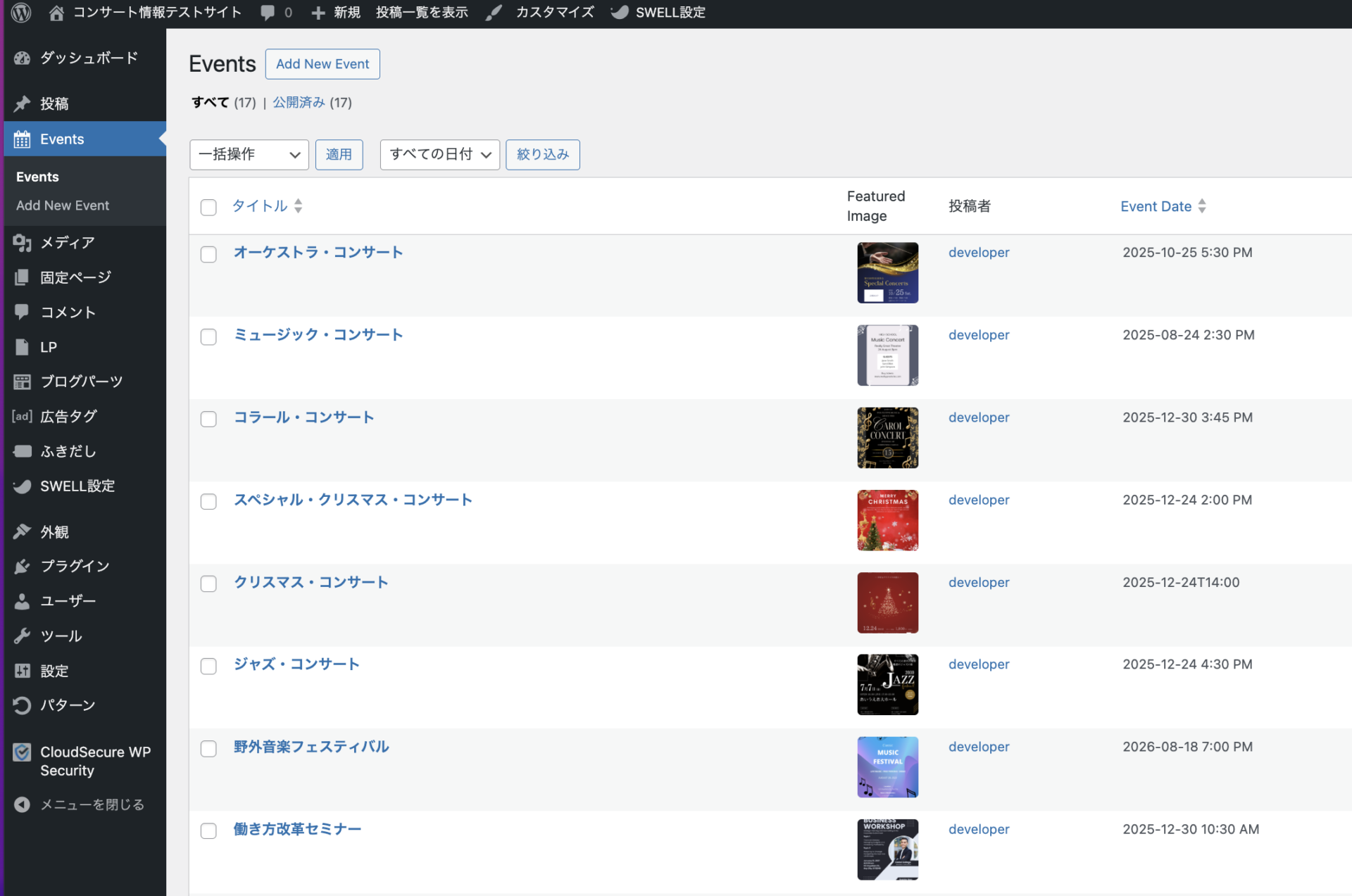Click the ツール wrench icon in sidebar
Image resolution: width=1352 pixels, height=896 pixels.
pos(23,636)
